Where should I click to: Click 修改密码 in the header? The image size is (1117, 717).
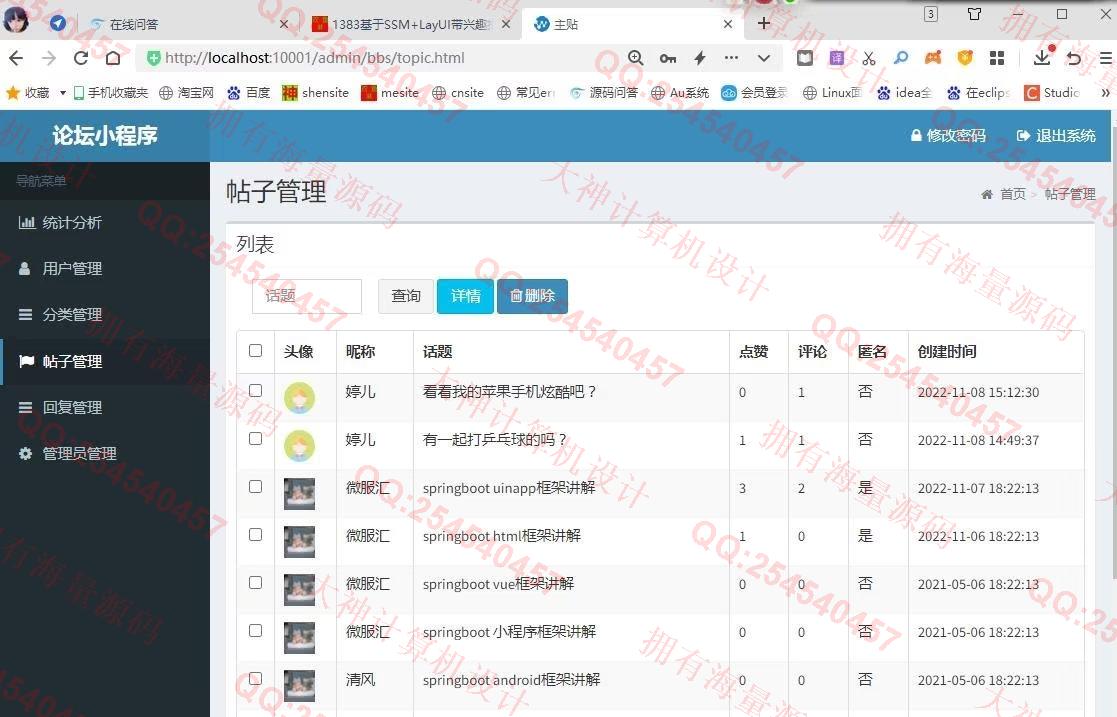click(x=948, y=135)
